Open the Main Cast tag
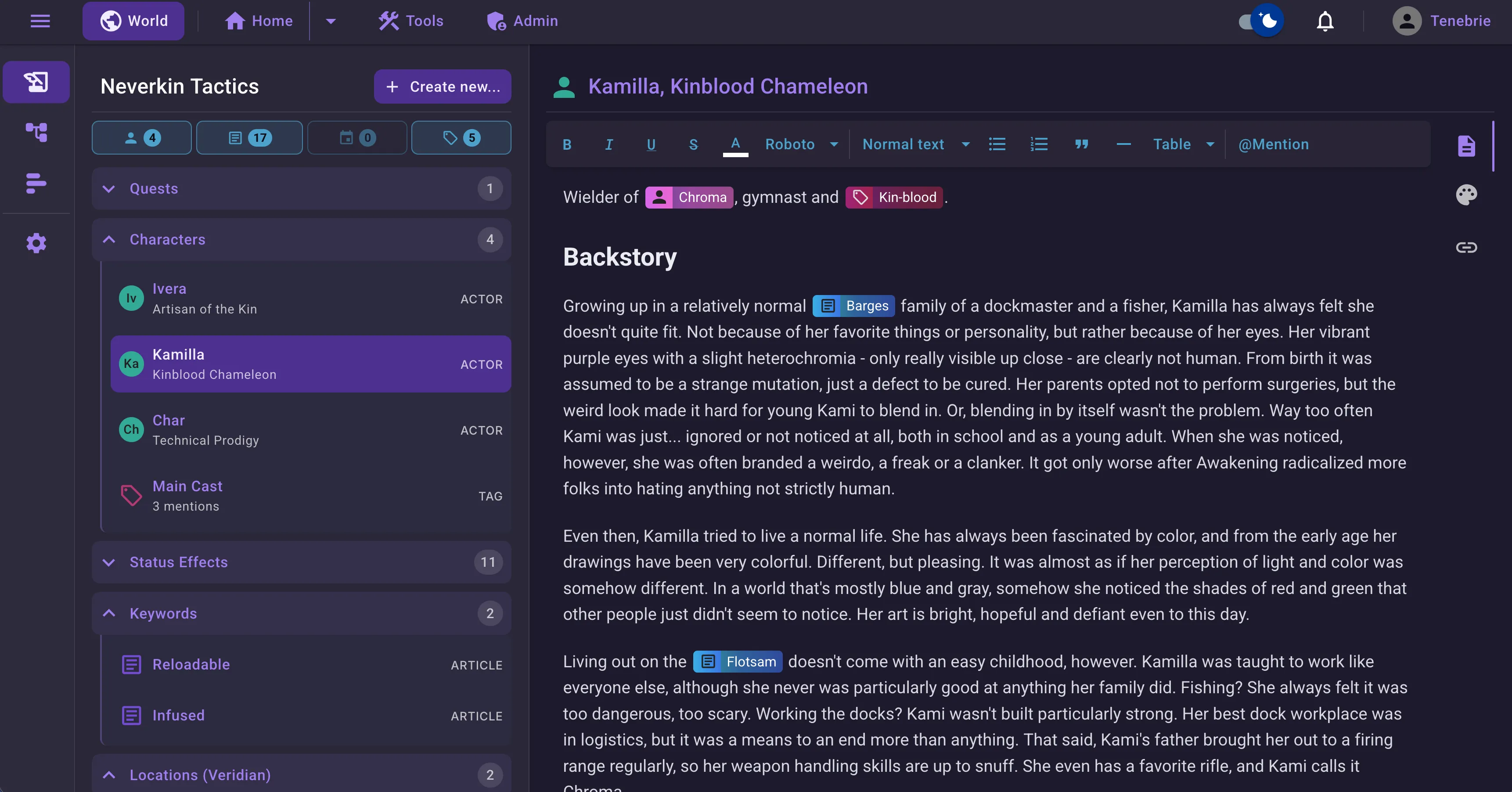This screenshot has height=792, width=1512. (x=310, y=496)
